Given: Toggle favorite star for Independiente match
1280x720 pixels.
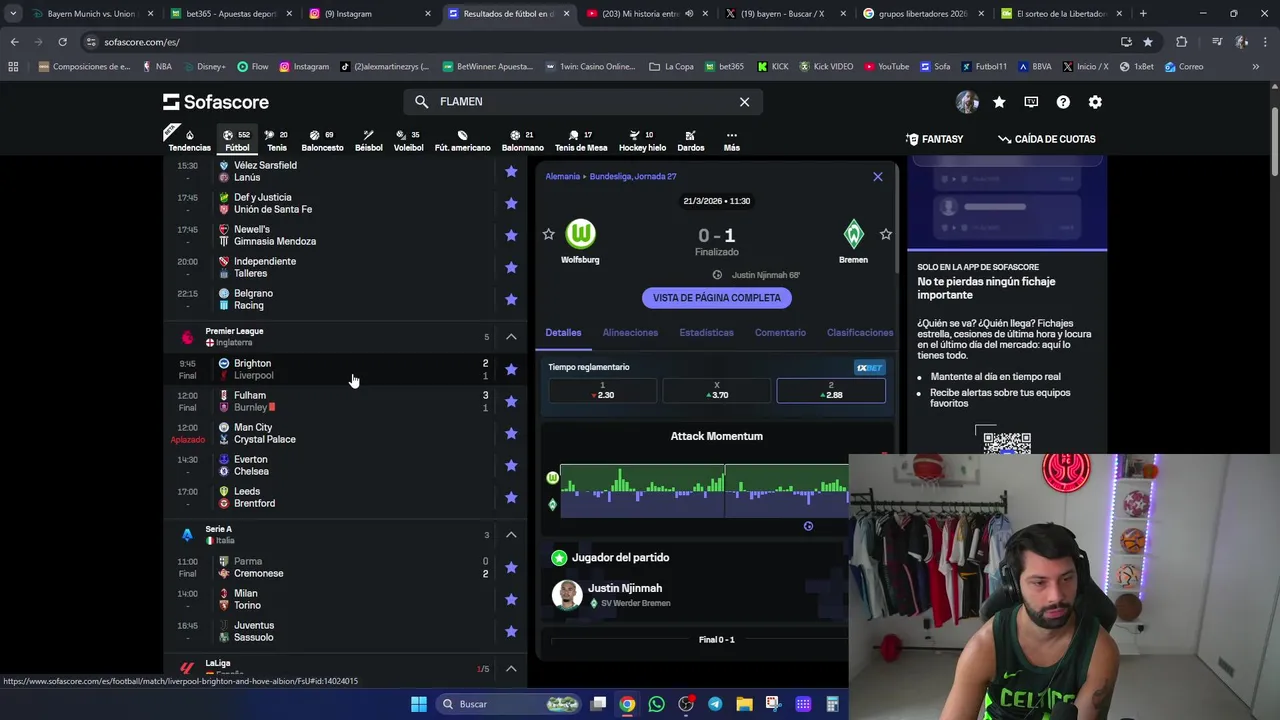Looking at the screenshot, I should (x=511, y=267).
